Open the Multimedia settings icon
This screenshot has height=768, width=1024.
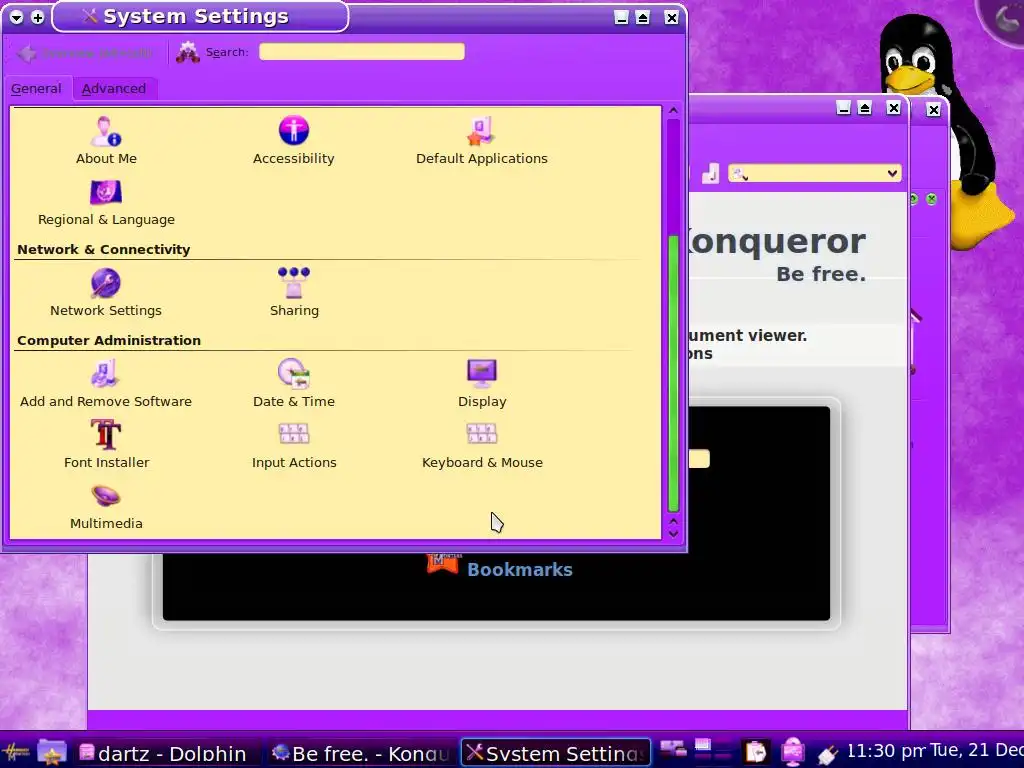click(106, 496)
